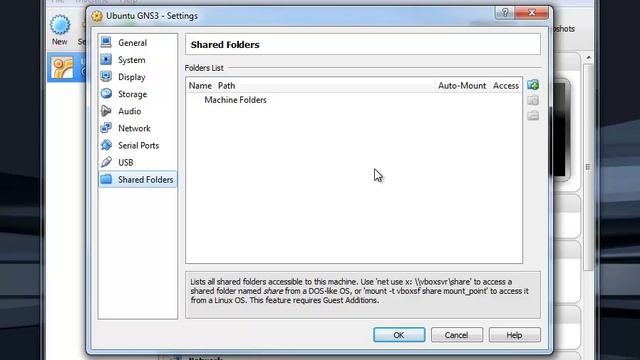640x360 pixels.
Task: Click the New machine icon in VirtualBox Manager
Action: point(60,25)
